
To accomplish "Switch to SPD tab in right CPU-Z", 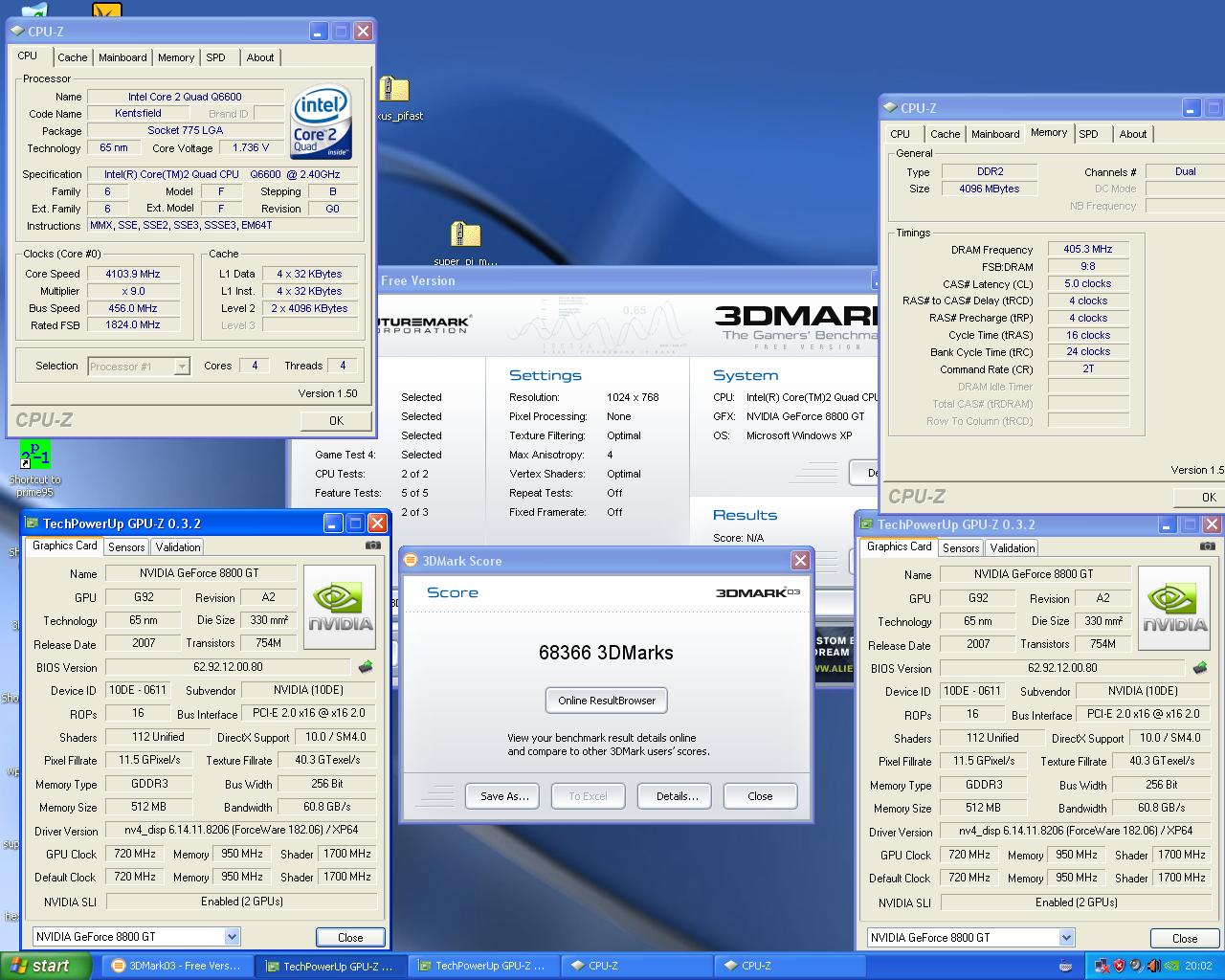I will pyautogui.click(x=1089, y=134).
